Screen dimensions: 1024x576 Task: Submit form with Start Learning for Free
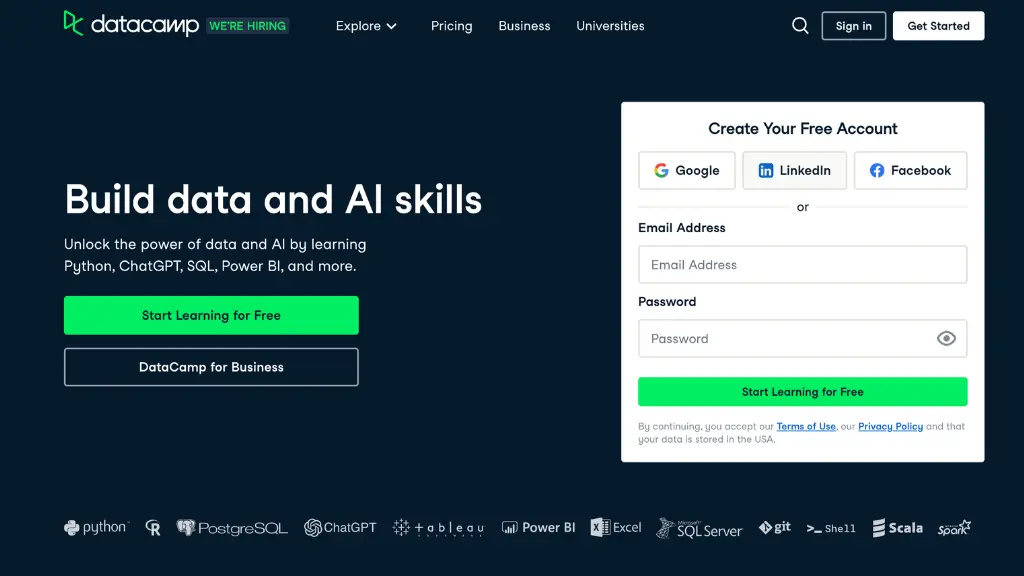click(803, 392)
